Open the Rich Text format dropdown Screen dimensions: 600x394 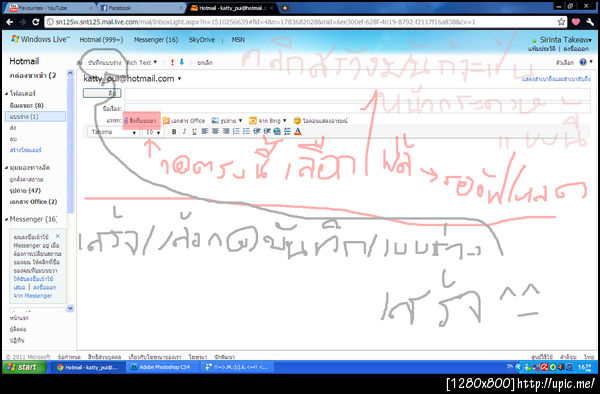click(x=142, y=62)
